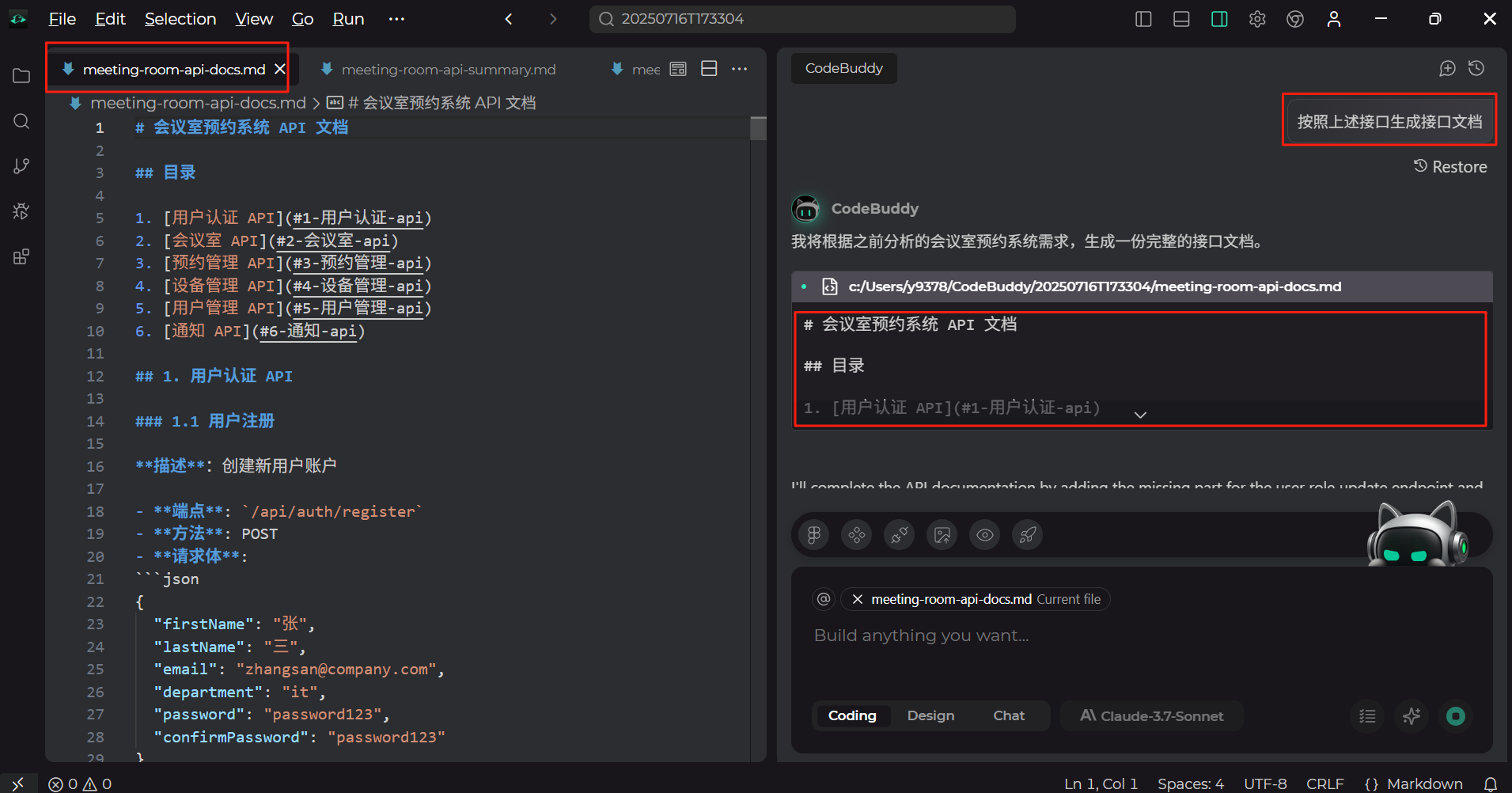Screen dimensions: 1512x793
Task: Change indentation via Spaces: 4
Action: (1191, 784)
